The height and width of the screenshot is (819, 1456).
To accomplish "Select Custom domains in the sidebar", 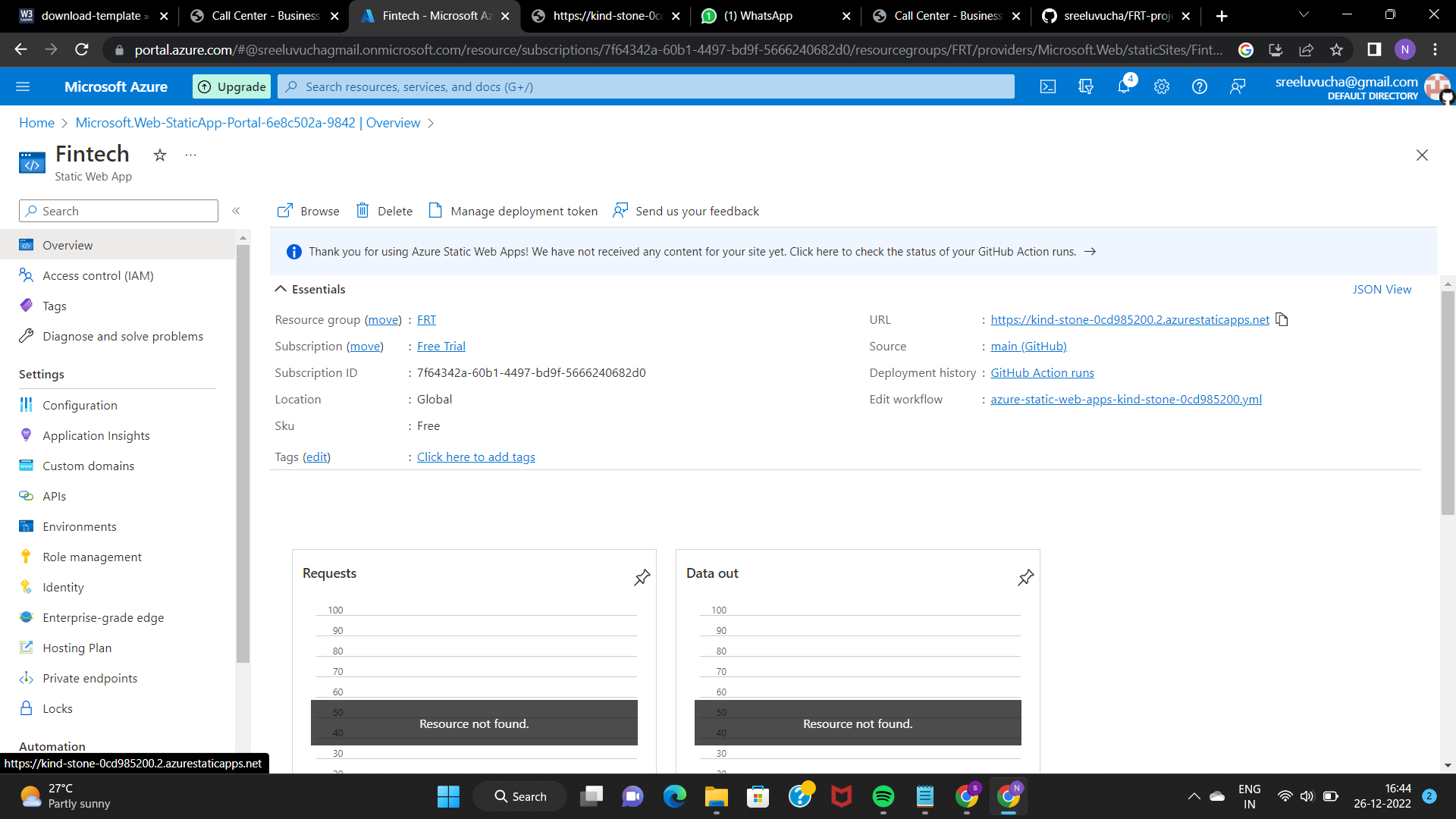I will point(88,466).
